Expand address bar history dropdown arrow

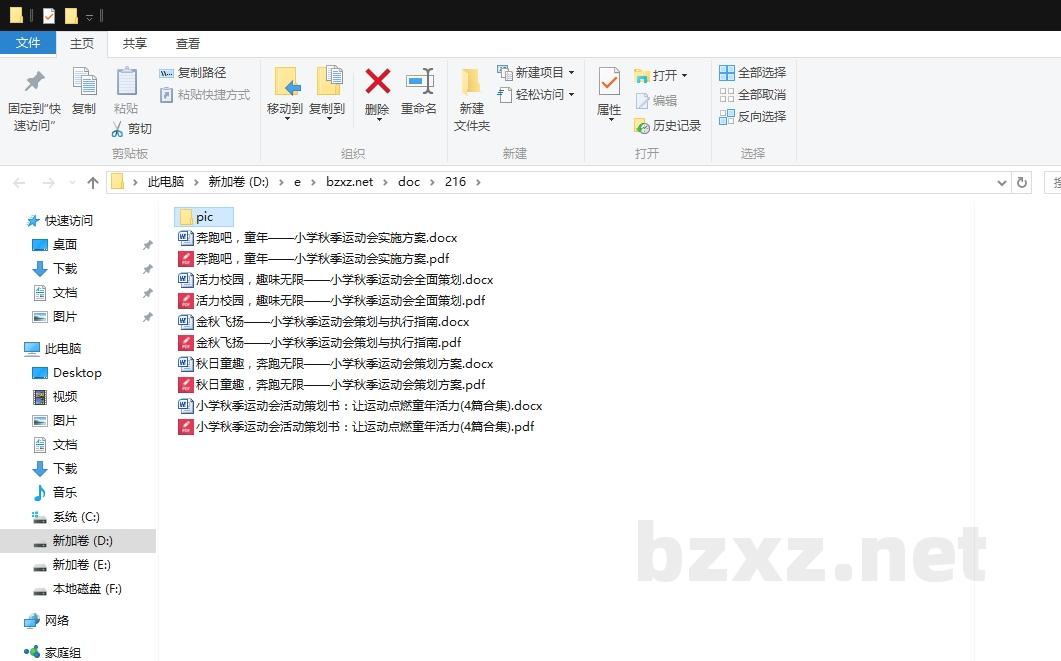pyautogui.click(x=1002, y=182)
